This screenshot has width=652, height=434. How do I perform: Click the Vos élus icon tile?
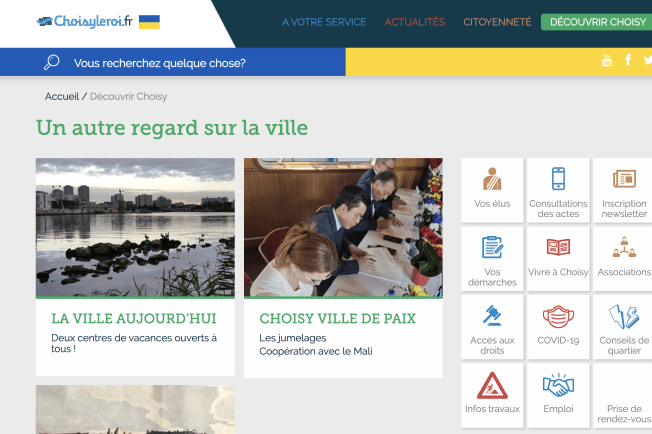[x=492, y=179]
